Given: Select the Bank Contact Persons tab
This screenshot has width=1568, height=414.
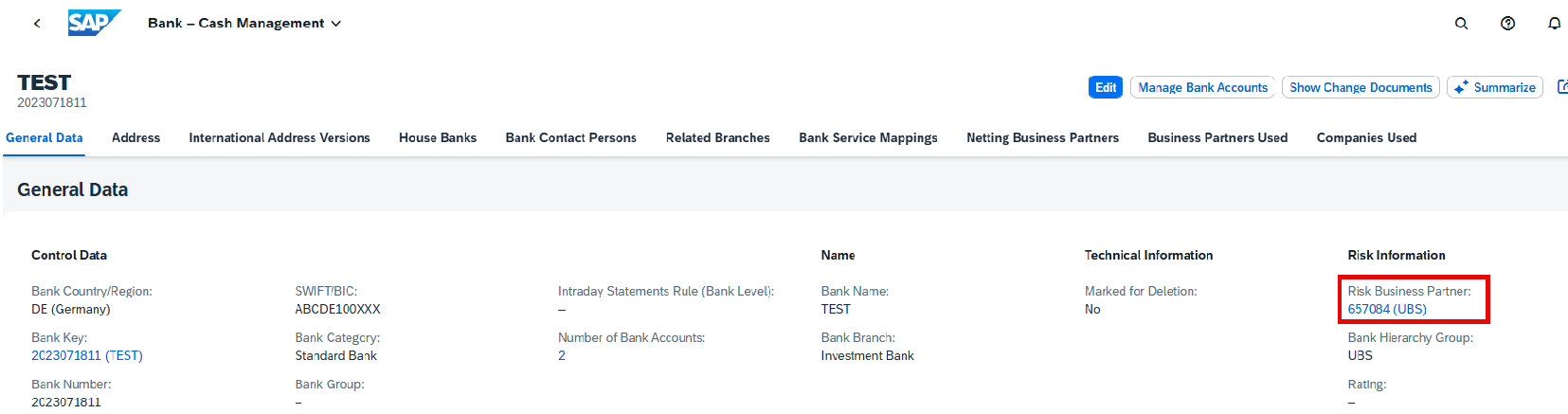Looking at the screenshot, I should [571, 137].
